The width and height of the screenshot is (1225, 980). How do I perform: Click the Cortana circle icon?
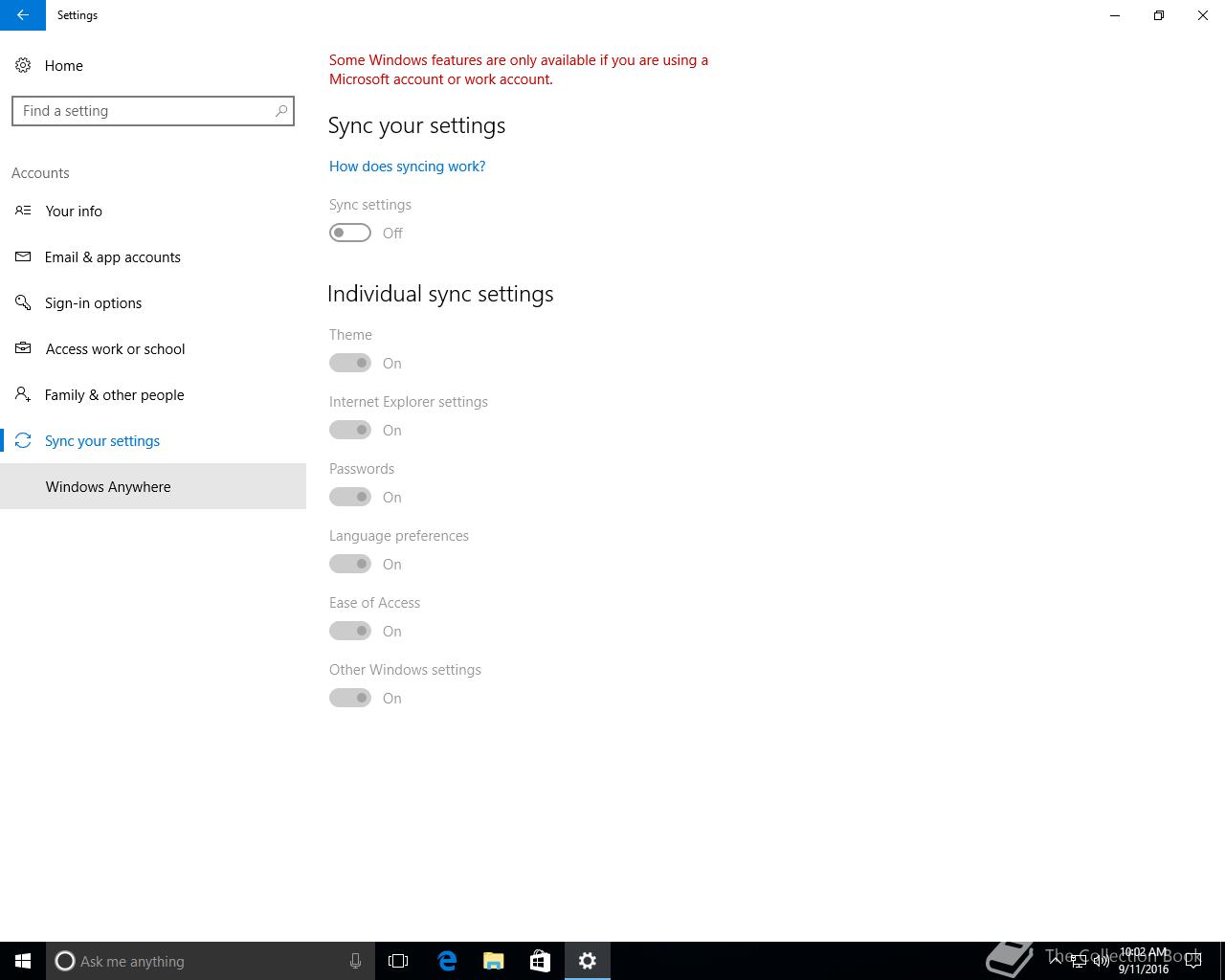pyautogui.click(x=65, y=961)
